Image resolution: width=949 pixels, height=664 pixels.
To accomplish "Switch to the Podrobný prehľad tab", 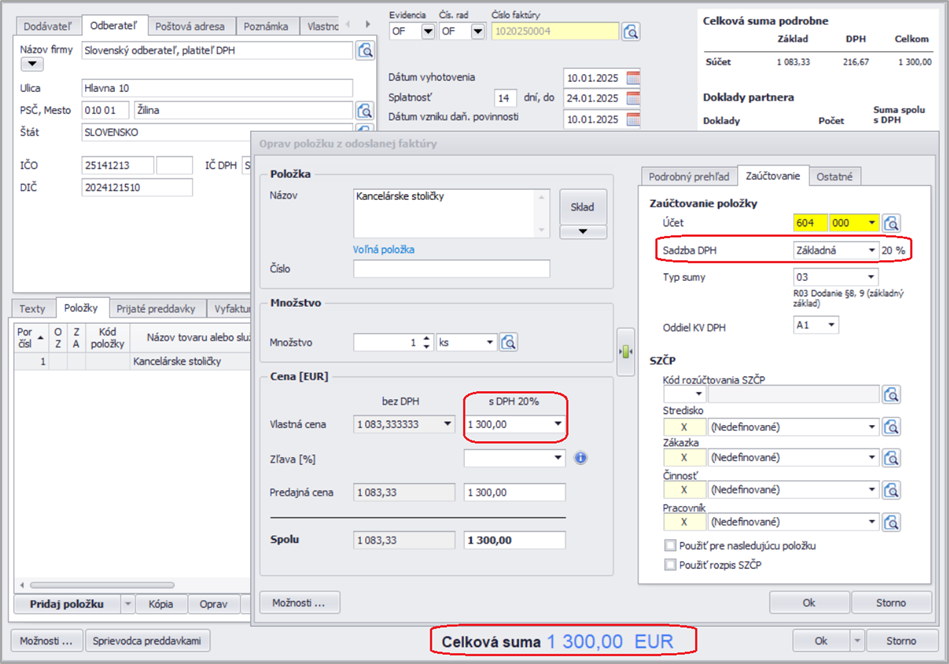I will [688, 176].
